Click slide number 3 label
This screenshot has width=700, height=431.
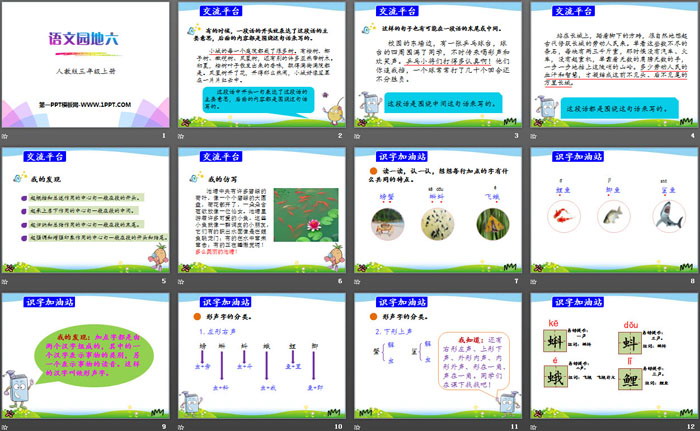click(517, 135)
